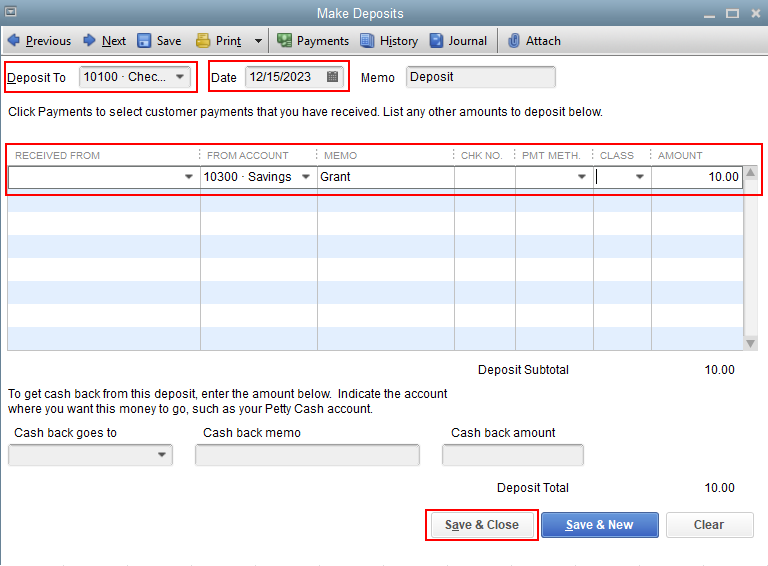The height and width of the screenshot is (566, 768).
Task: Close the Make Deposits window
Action: pos(756,14)
